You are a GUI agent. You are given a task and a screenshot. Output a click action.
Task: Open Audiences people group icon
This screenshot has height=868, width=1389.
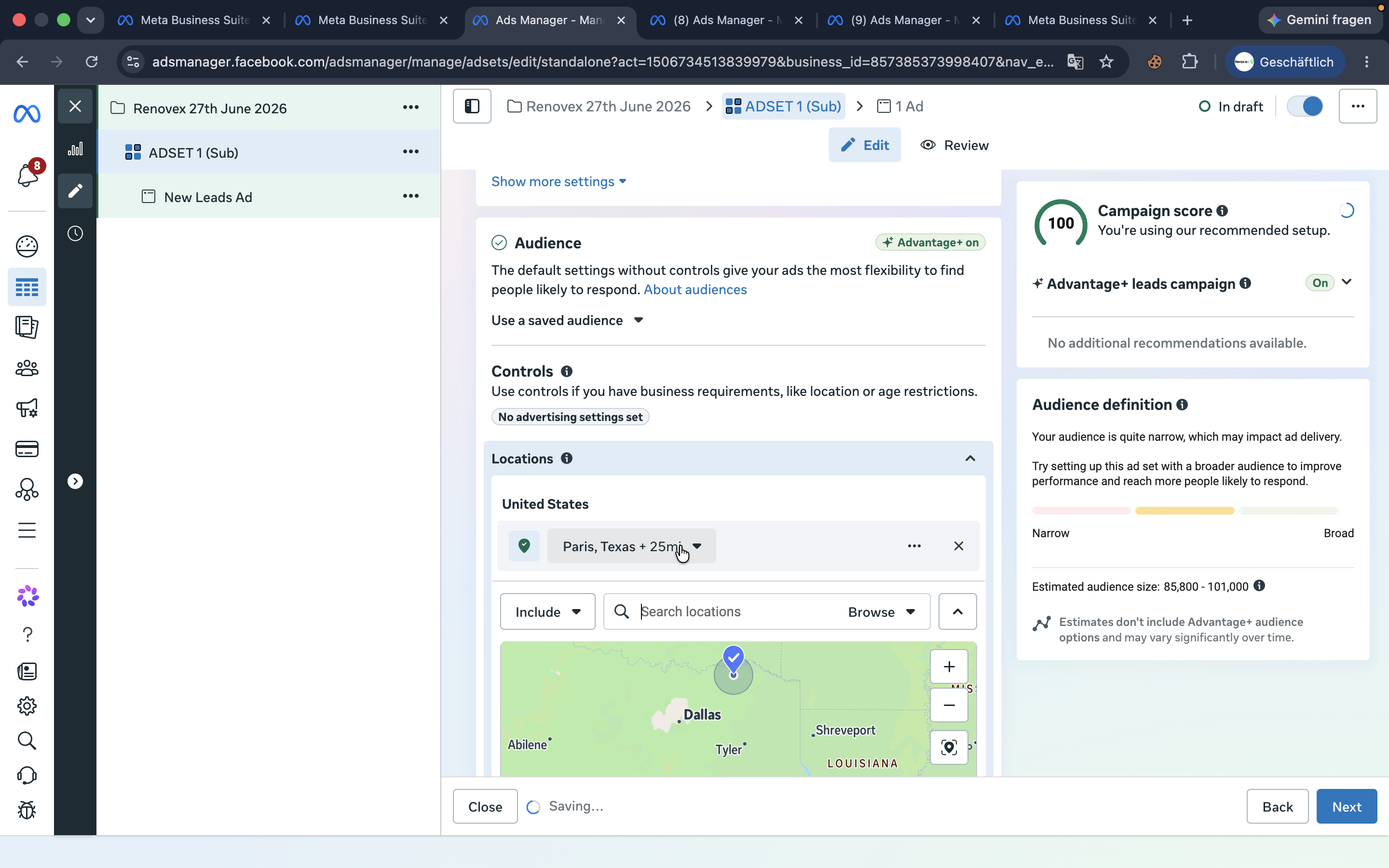pos(27,368)
